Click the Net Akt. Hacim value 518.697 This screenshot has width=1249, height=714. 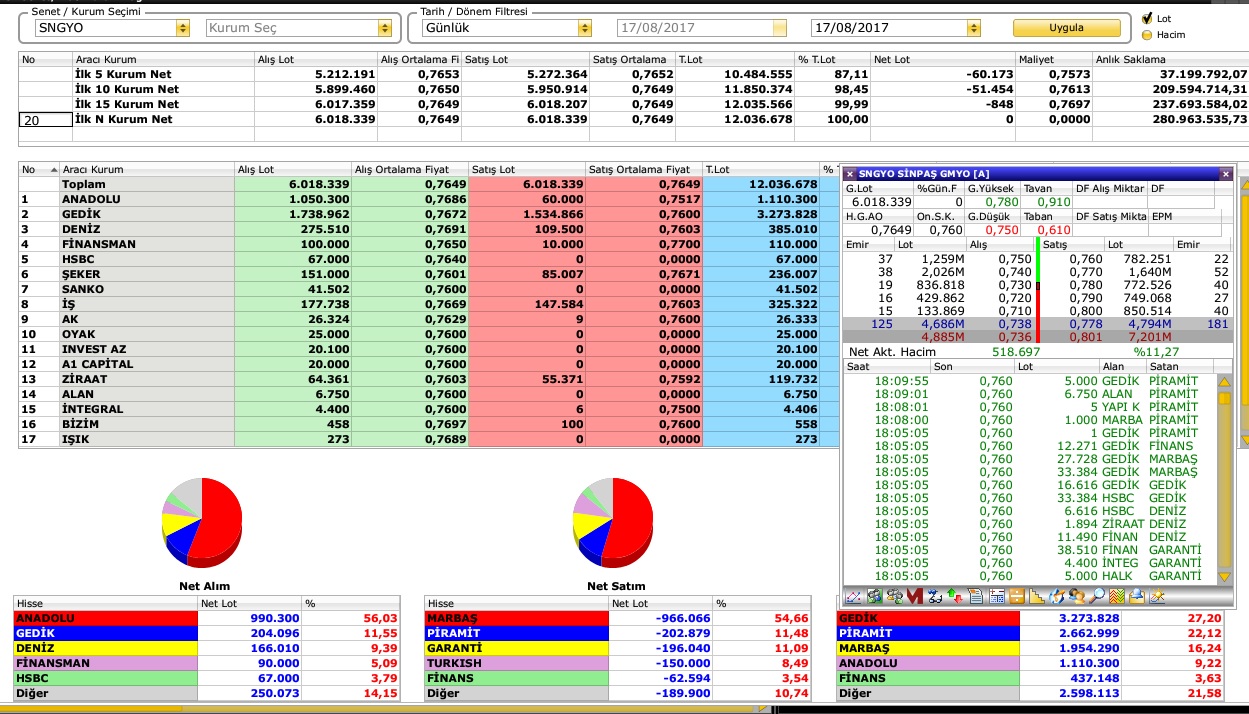1016,352
